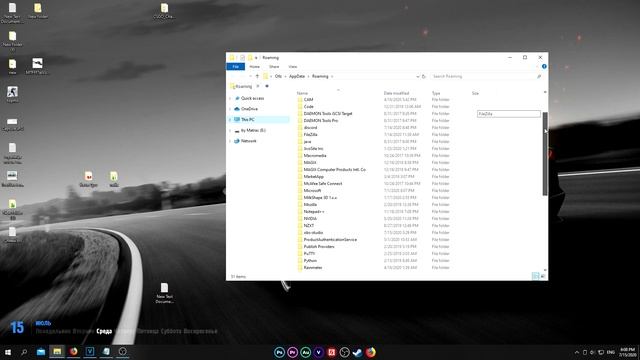Switch to the Share ribbon tab
640x360 pixels.
tap(274, 67)
